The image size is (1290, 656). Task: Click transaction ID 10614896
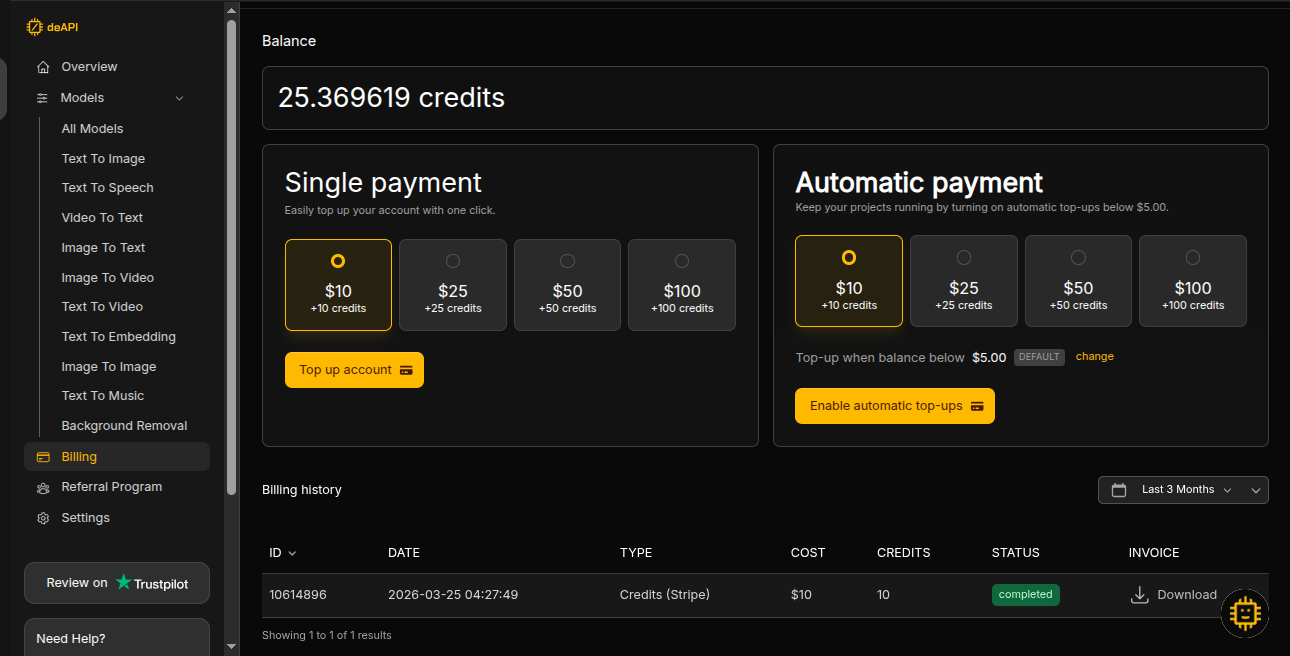click(297, 595)
